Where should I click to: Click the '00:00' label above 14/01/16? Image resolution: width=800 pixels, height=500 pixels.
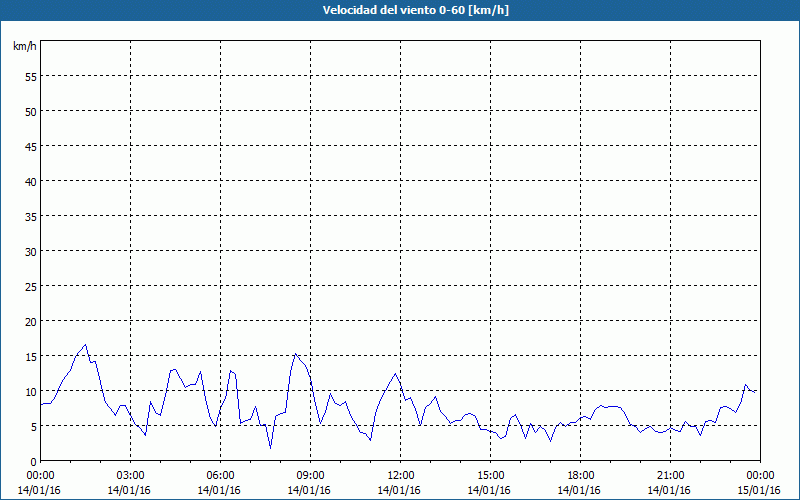pyautogui.click(x=40, y=476)
